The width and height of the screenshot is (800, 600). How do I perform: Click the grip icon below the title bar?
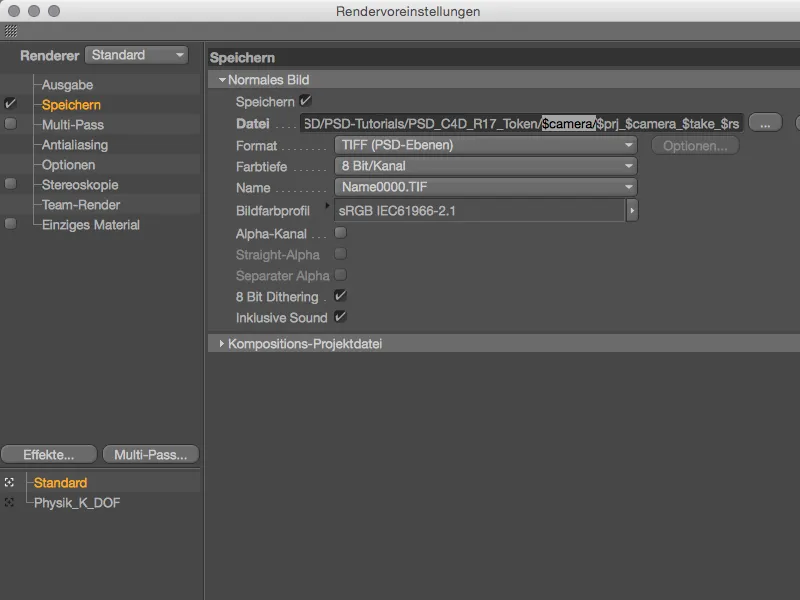tap(11, 31)
